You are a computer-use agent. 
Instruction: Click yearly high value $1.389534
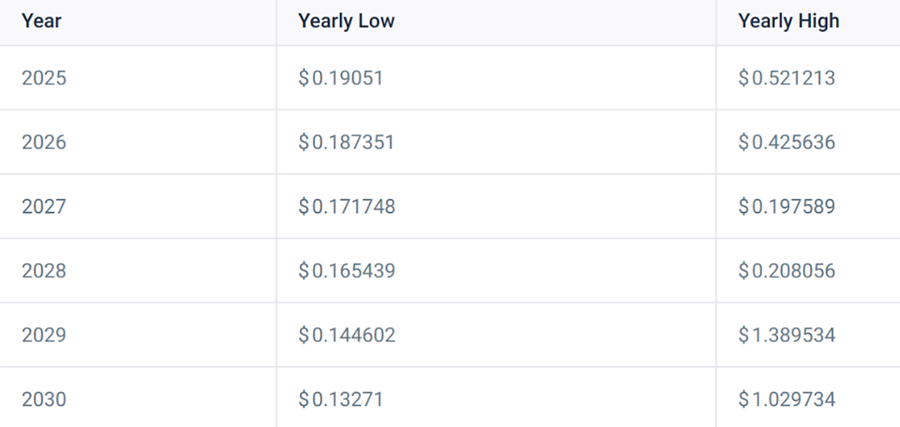(786, 335)
